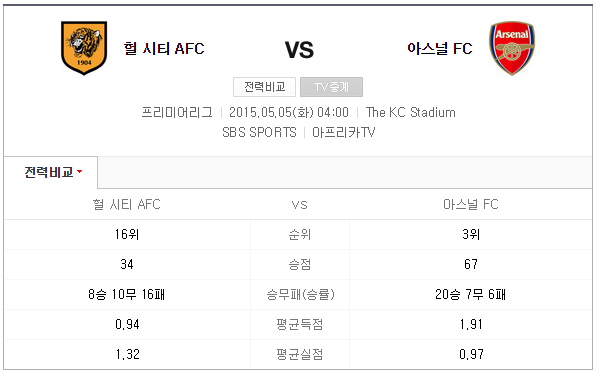The height and width of the screenshot is (374, 598).
Task: Select Arsenal's 20승 7무 6패 record cell
Action: tap(471, 294)
